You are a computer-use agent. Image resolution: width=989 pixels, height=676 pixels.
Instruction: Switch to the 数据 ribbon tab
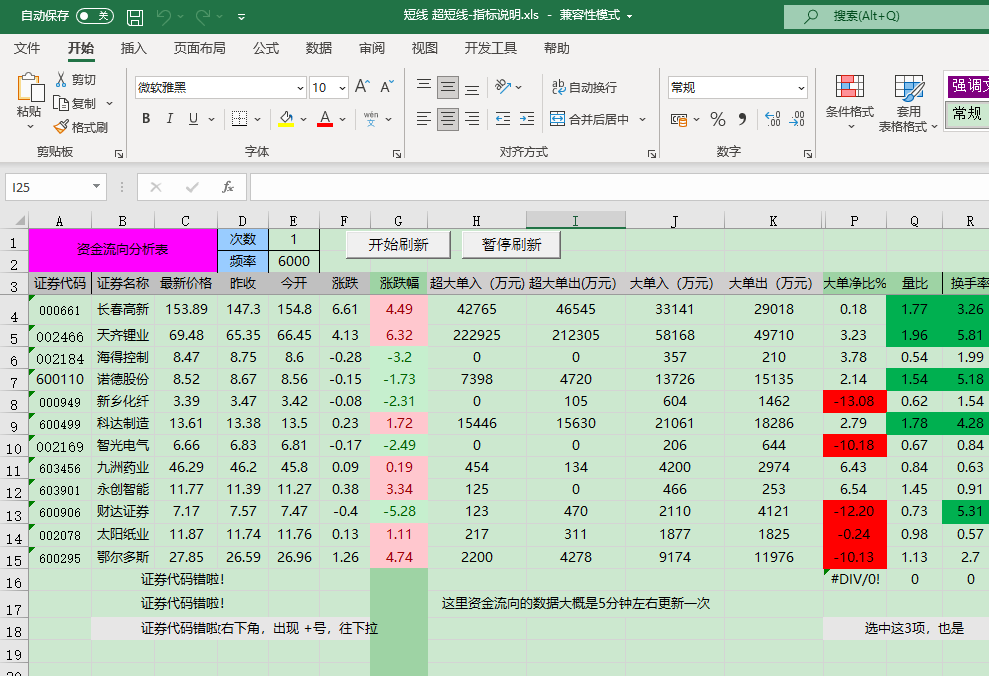pos(318,47)
